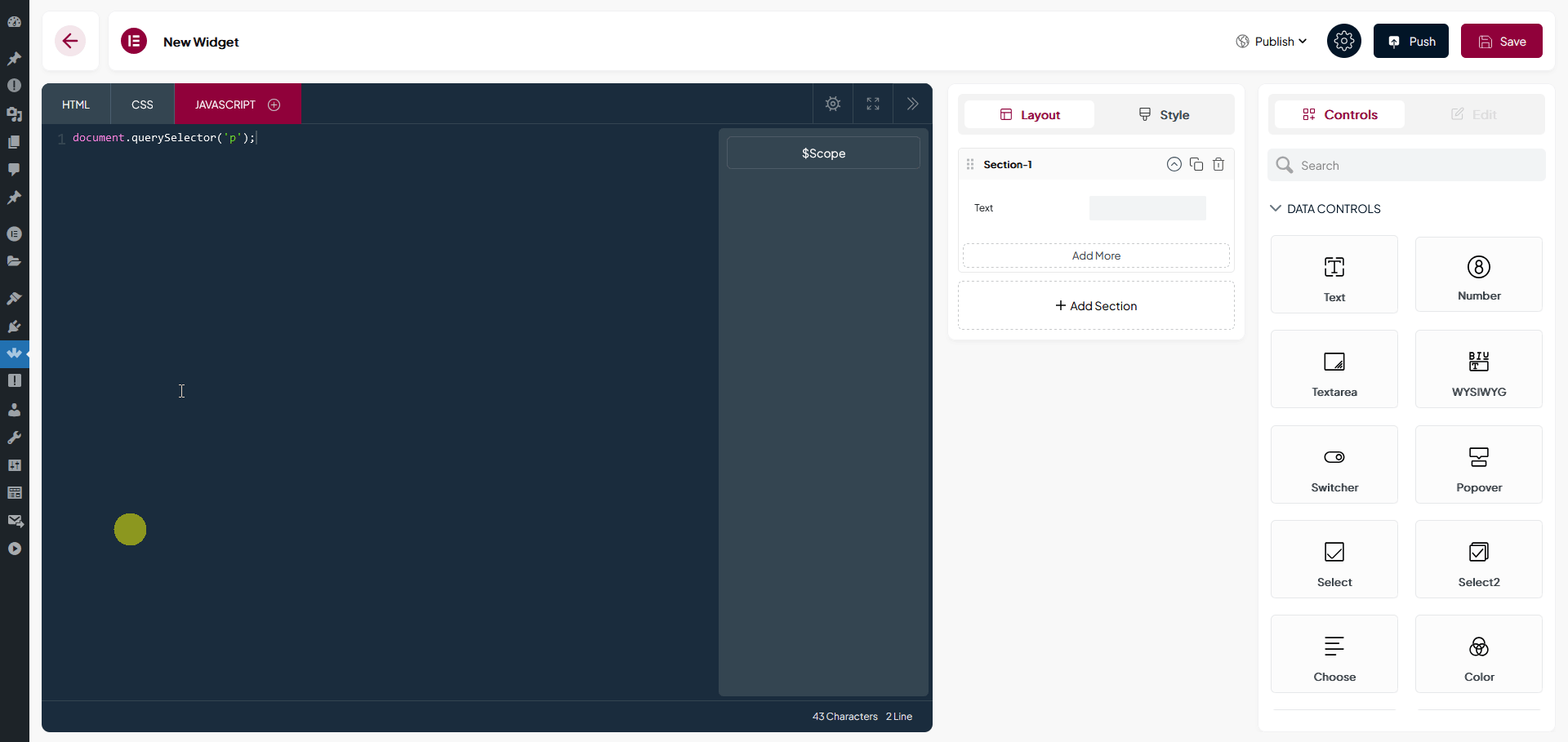This screenshot has height=742, width=1568.
Task: Select the Number data control
Action: pyautogui.click(x=1479, y=274)
